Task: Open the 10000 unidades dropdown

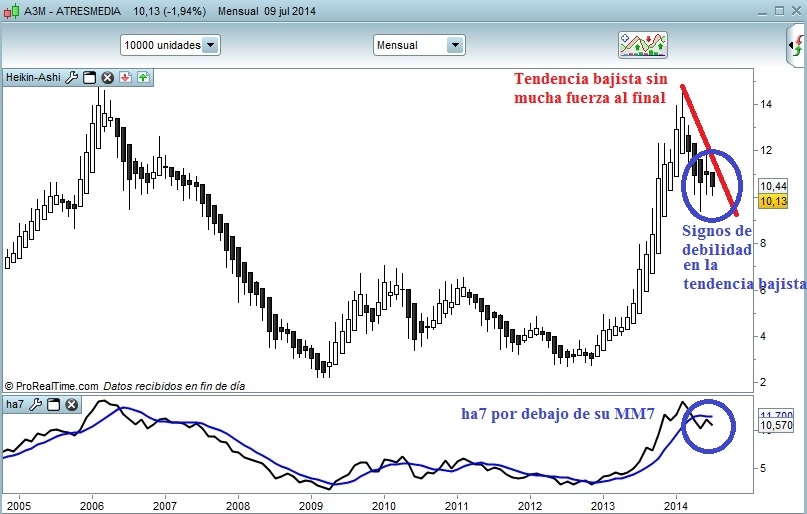Action: pos(170,45)
